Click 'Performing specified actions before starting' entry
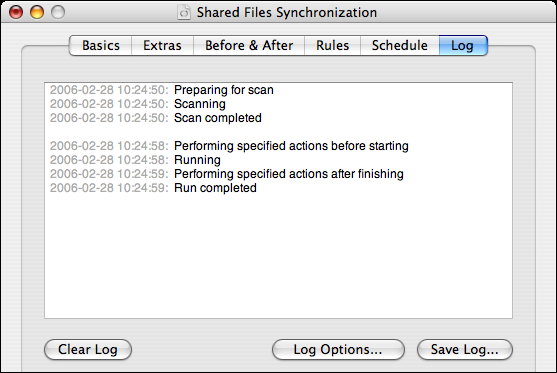The image size is (557, 373). pos(229,146)
